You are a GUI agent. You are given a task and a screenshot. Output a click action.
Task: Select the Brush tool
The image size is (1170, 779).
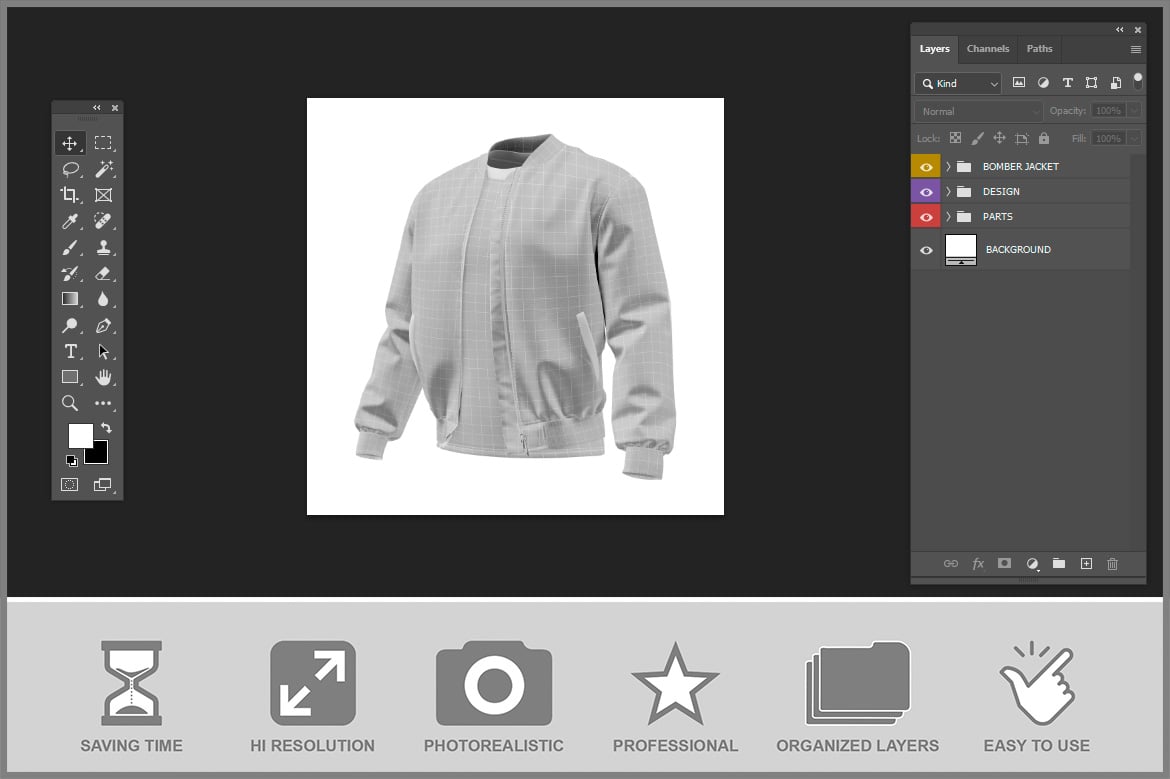point(70,248)
